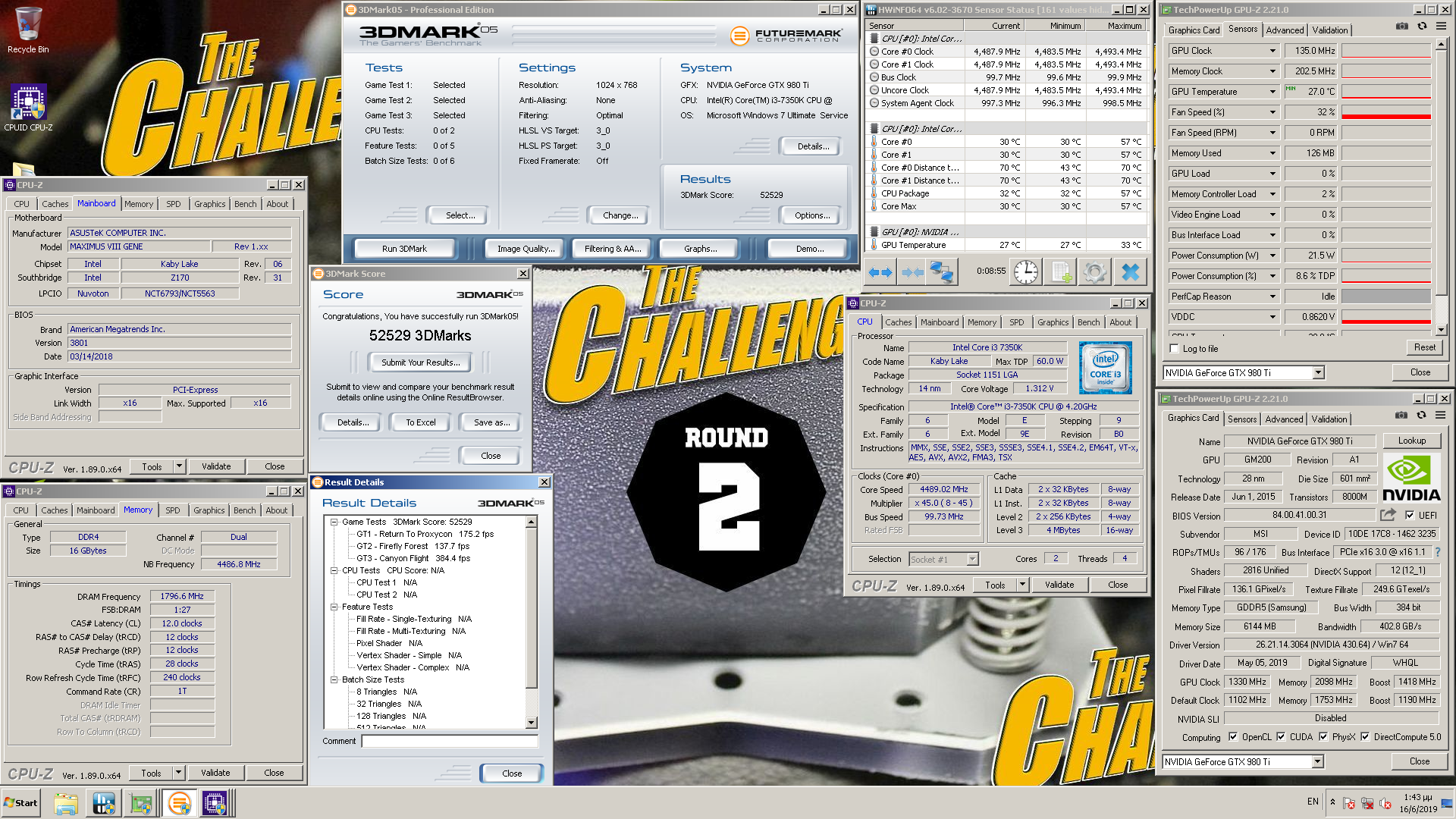Click HWiNFO taskbar icon
1456x819 pixels.
(103, 803)
